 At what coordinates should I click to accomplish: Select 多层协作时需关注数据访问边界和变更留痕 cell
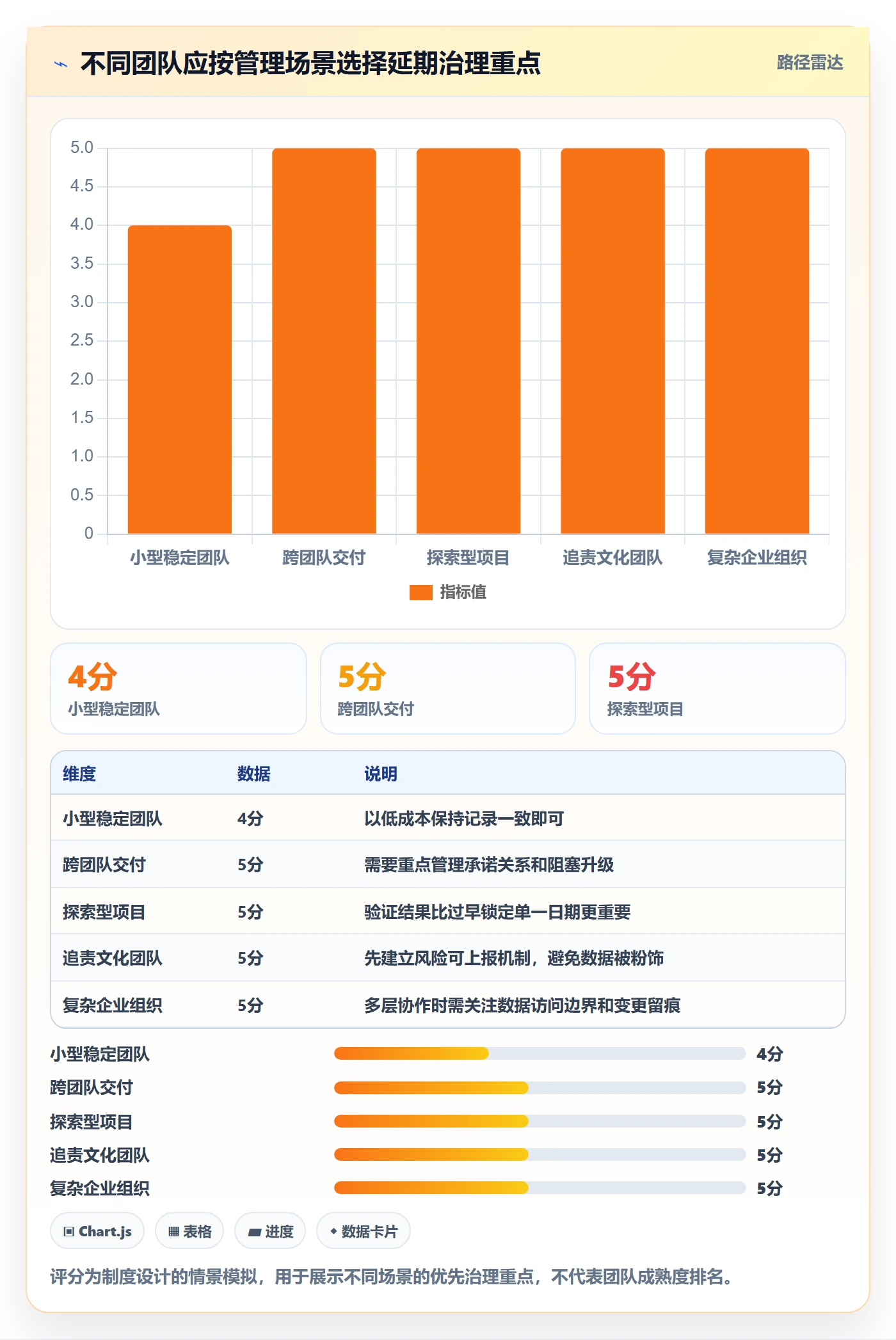click(522, 1005)
